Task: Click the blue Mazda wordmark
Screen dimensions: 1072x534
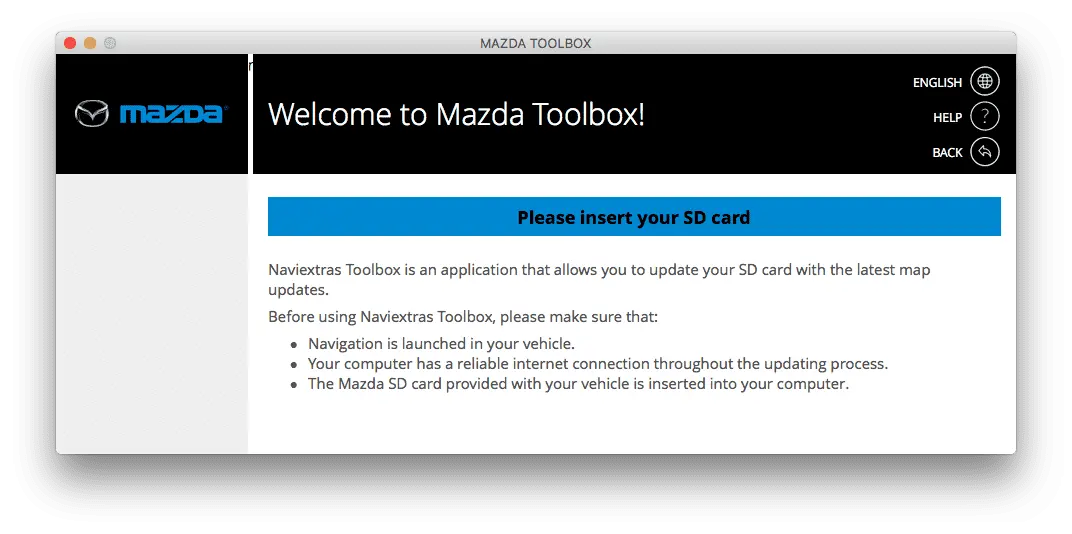Action: click(x=174, y=114)
